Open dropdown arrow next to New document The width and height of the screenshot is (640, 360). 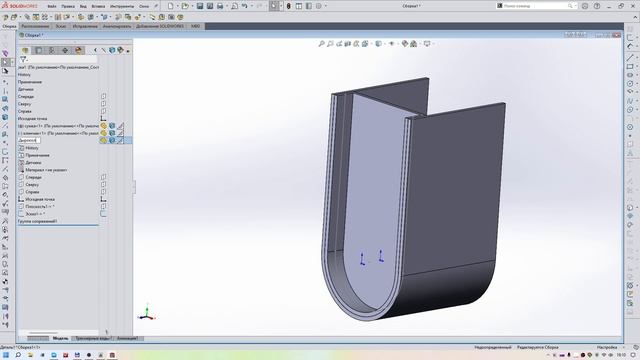point(177,6)
